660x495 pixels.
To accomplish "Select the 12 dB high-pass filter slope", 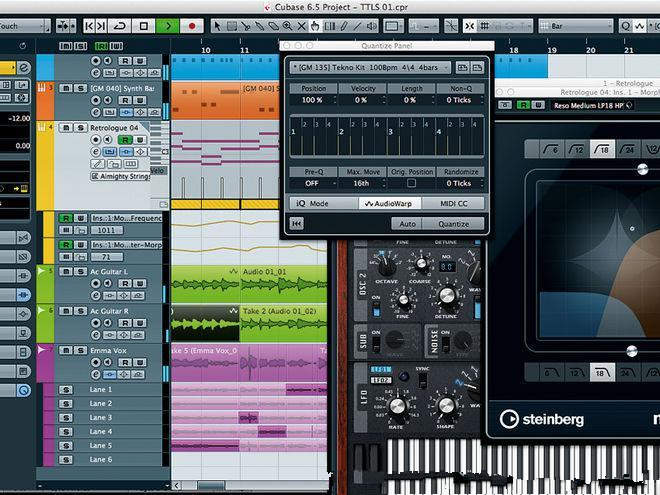I will [576, 149].
